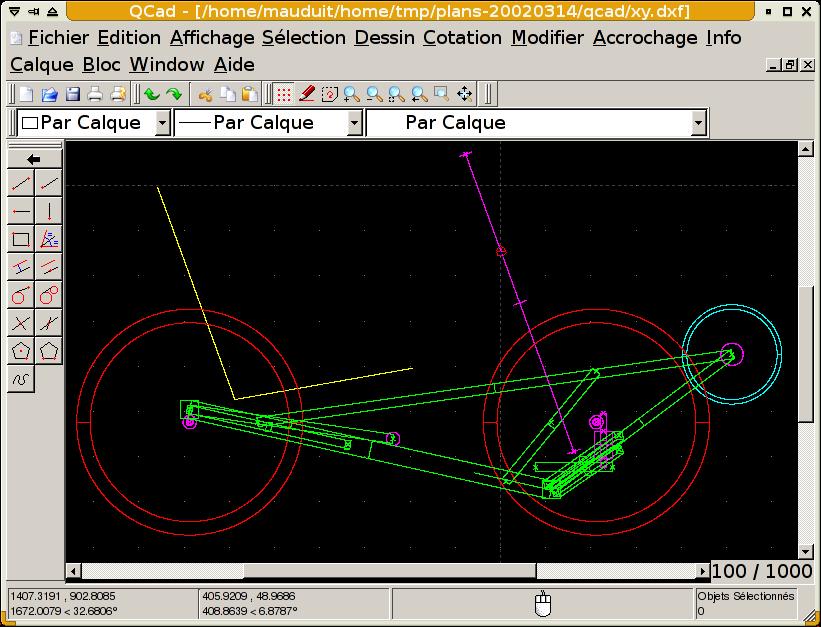The image size is (821, 627).
Task: Cut selection with the scissors icon
Action: pos(205,94)
